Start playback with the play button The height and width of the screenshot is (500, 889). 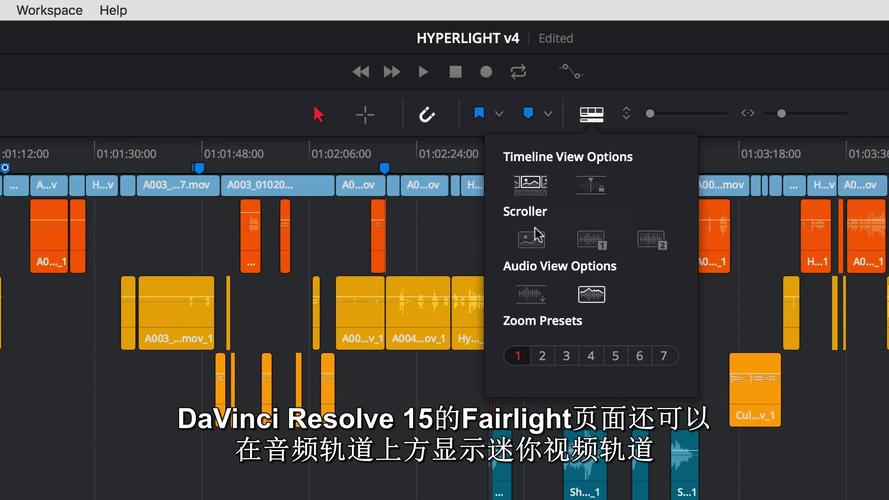tap(423, 72)
